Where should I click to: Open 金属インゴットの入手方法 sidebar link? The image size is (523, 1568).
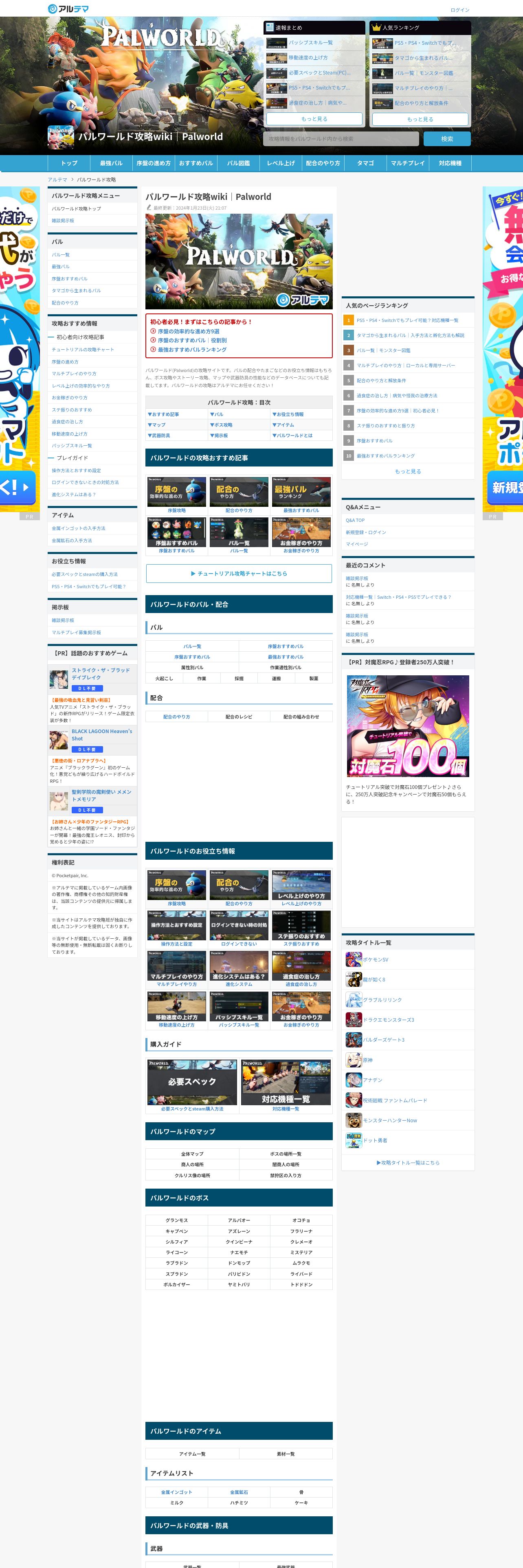[79, 528]
